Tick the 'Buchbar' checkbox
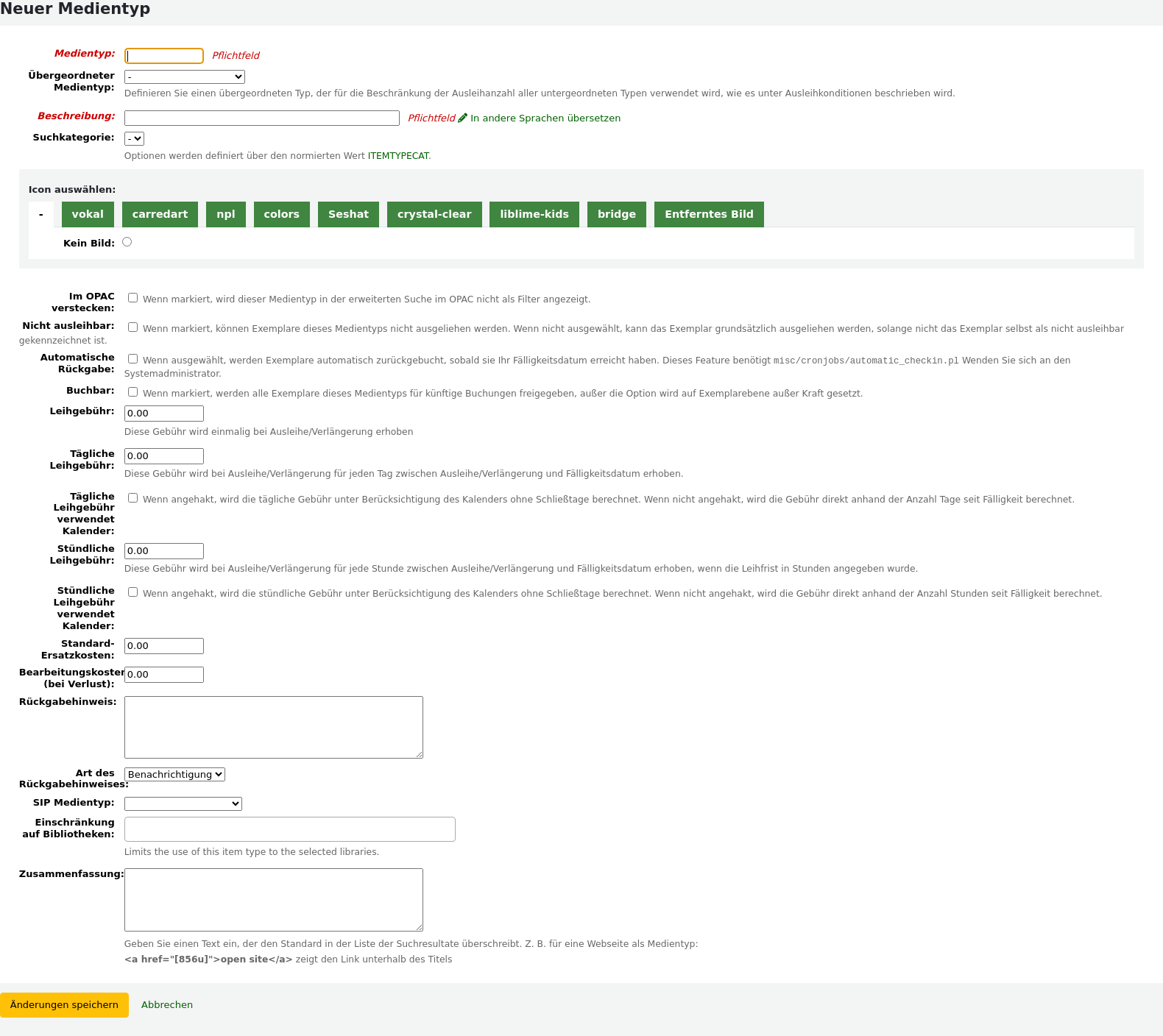 tap(133, 392)
